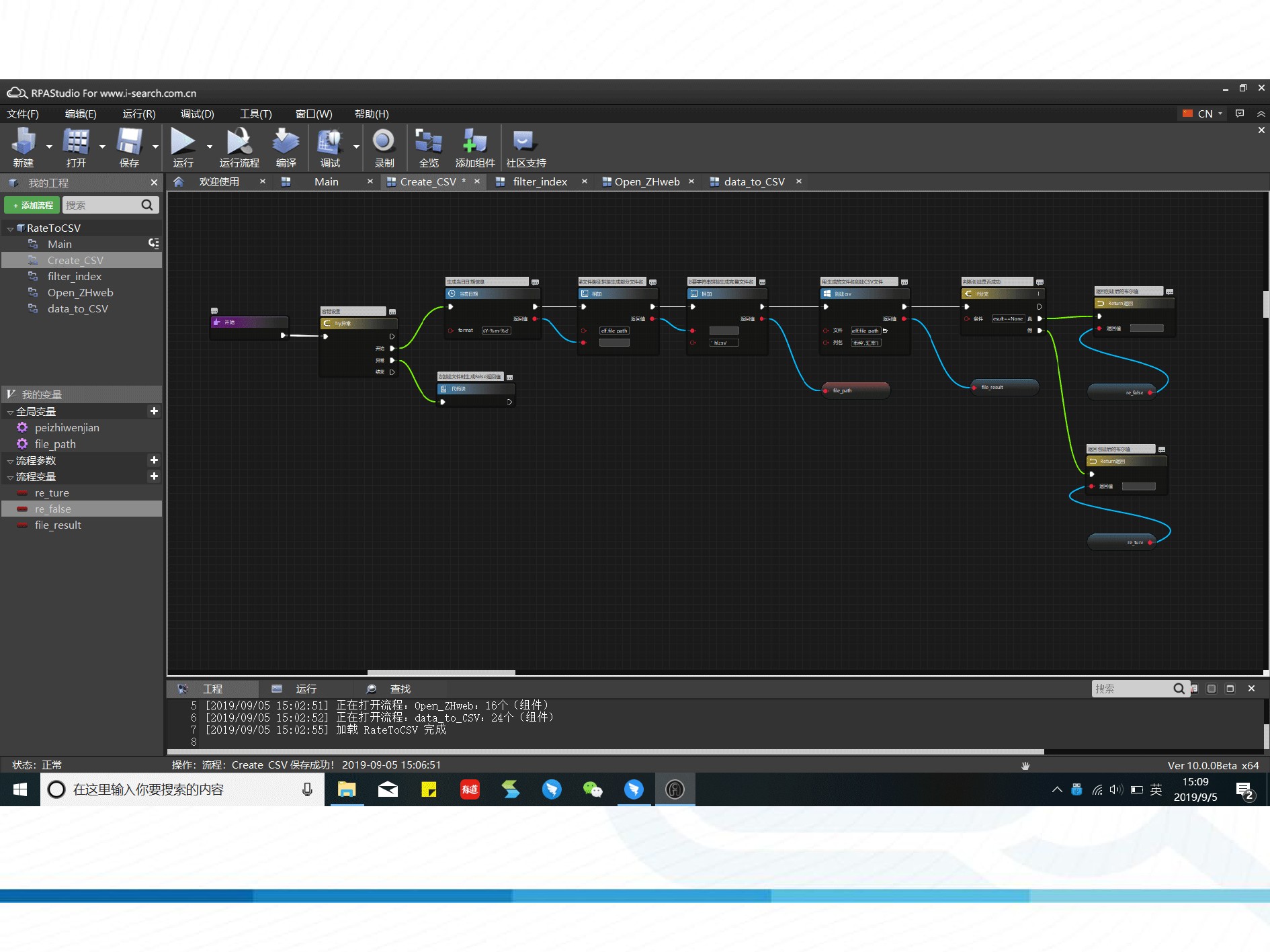The image size is (1270, 952).
Task: Open the 工具(T) menu
Action: tap(256, 114)
